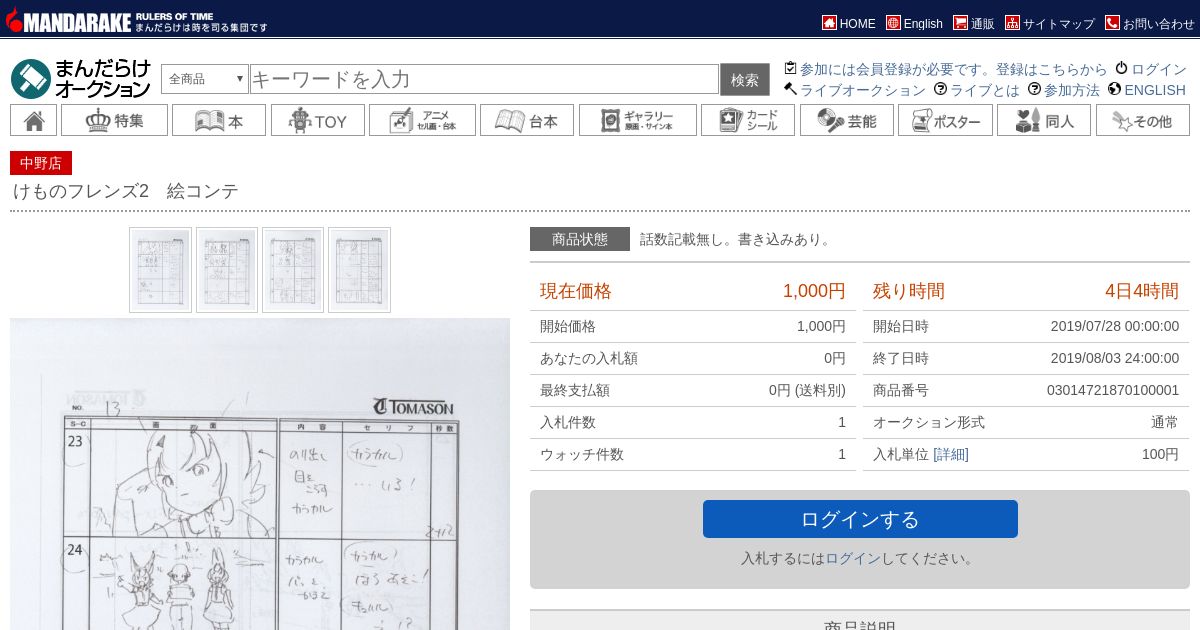Open the ポスター category tab
Viewport: 1200px width, 630px height.
pos(945,120)
